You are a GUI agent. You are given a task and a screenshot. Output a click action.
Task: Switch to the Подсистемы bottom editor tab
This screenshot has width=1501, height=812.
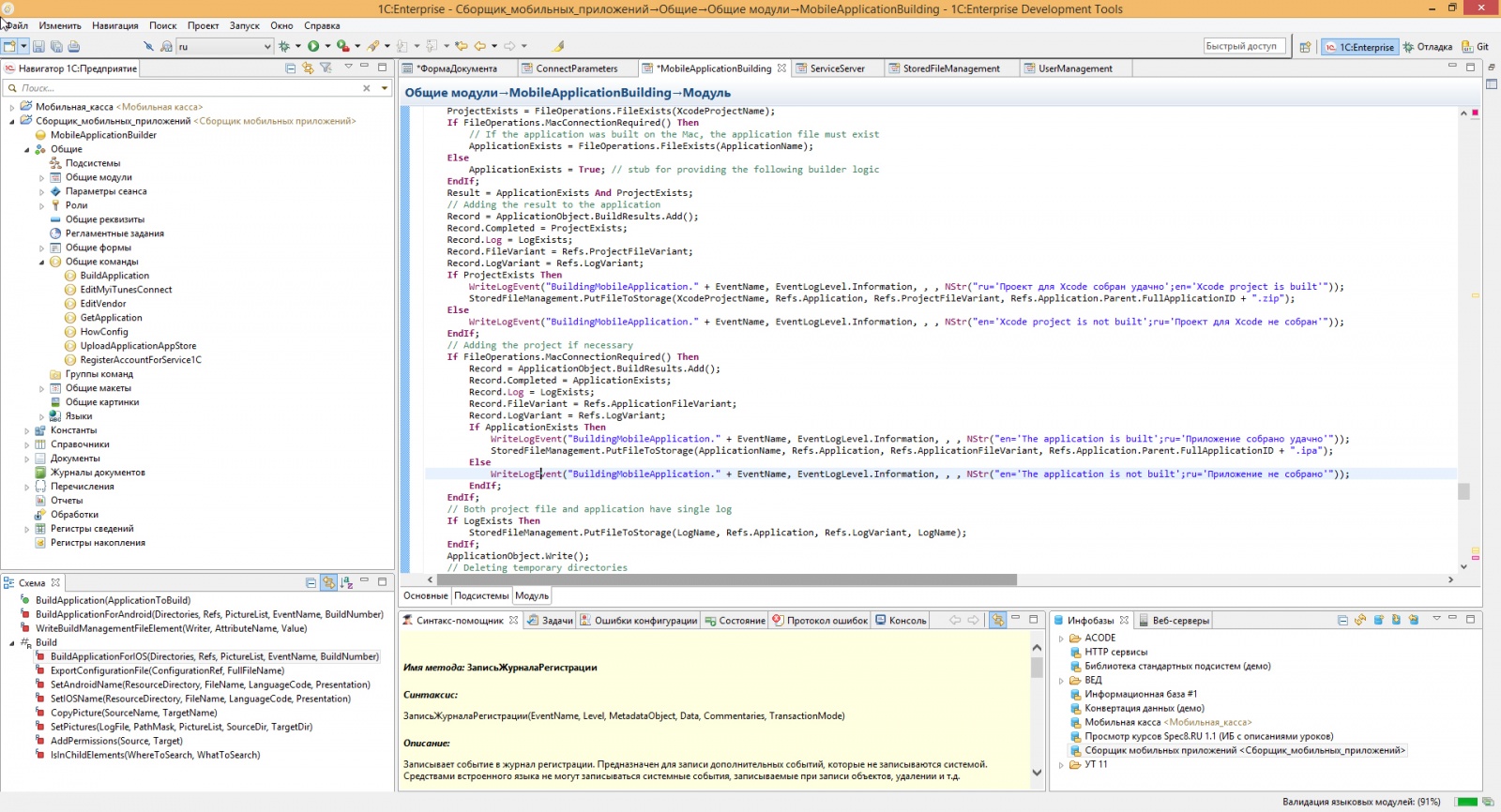click(x=481, y=596)
